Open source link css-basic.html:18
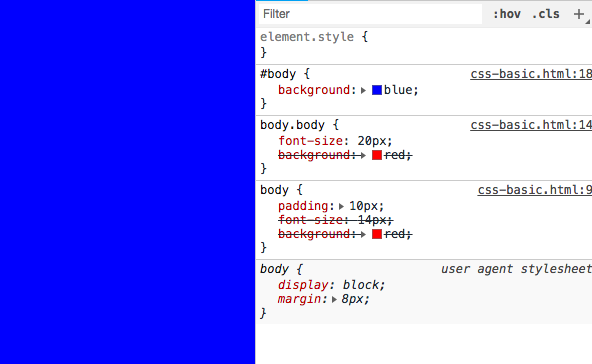 [x=531, y=74]
